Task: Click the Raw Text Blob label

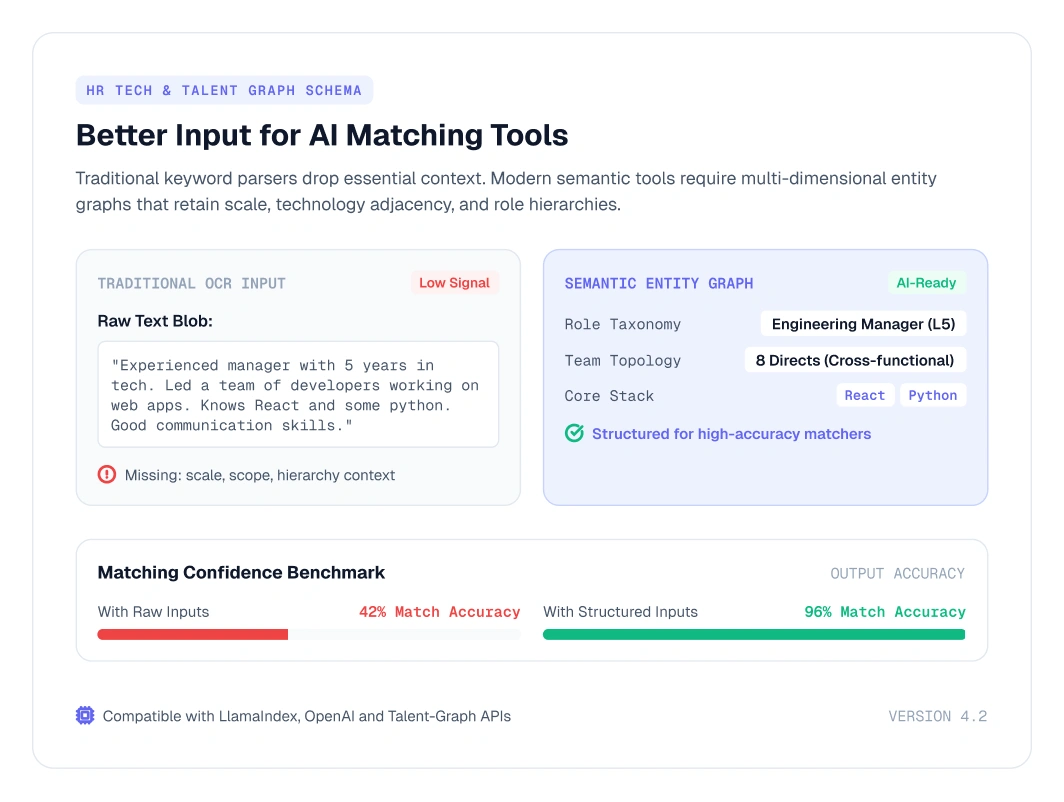Action: [155, 321]
